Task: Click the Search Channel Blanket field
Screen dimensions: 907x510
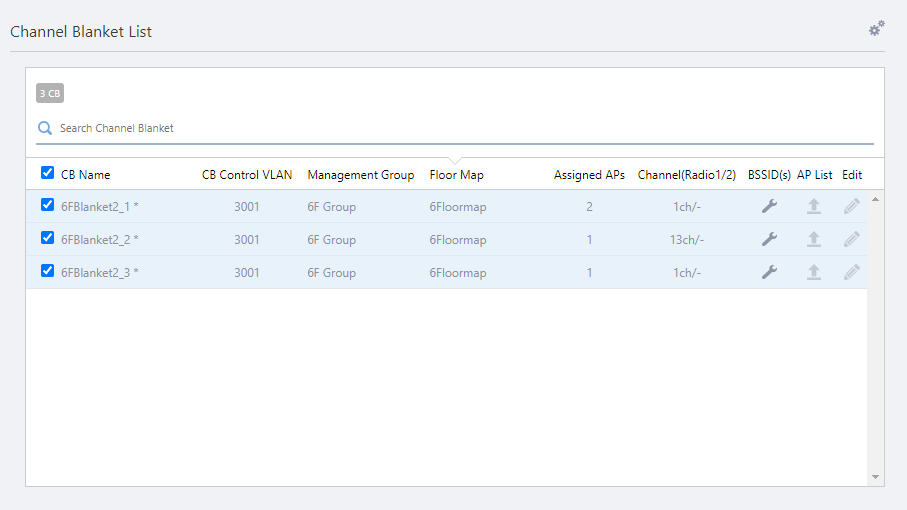Action: pyautogui.click(x=460, y=128)
